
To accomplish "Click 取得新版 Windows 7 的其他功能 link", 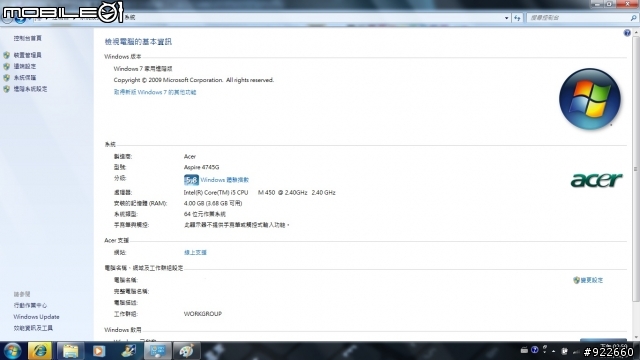I will [x=155, y=92].
